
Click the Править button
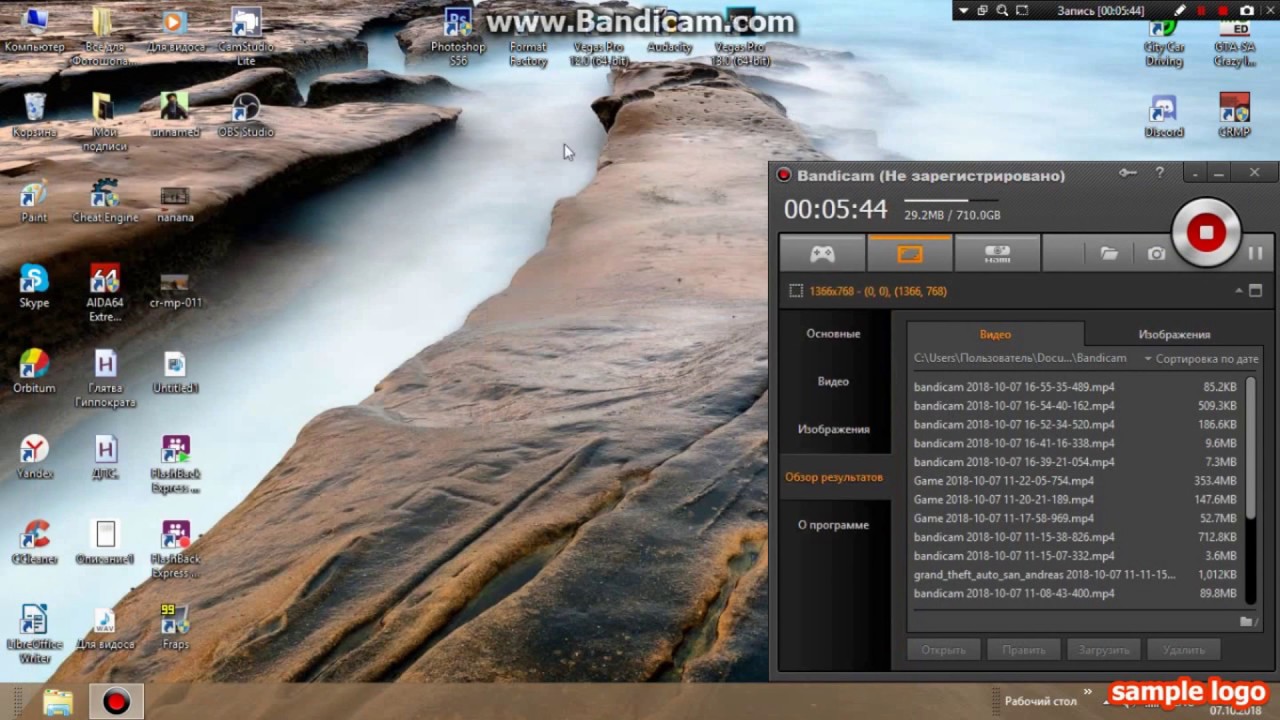point(1024,650)
